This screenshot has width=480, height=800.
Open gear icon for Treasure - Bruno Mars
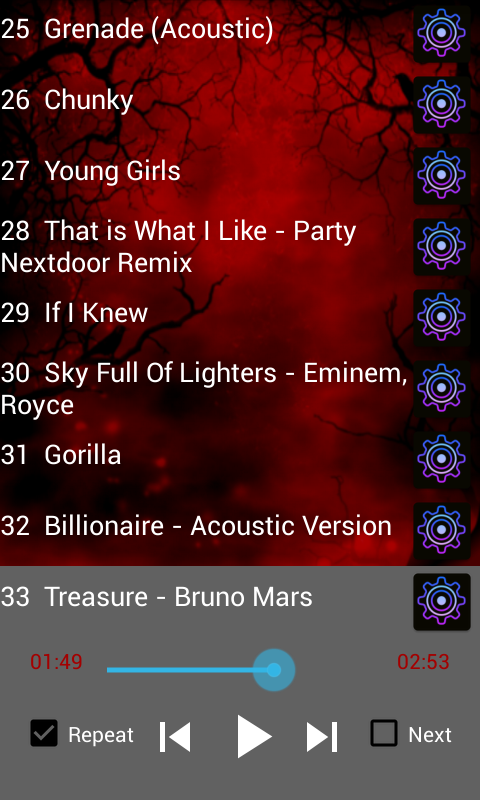(x=442, y=601)
